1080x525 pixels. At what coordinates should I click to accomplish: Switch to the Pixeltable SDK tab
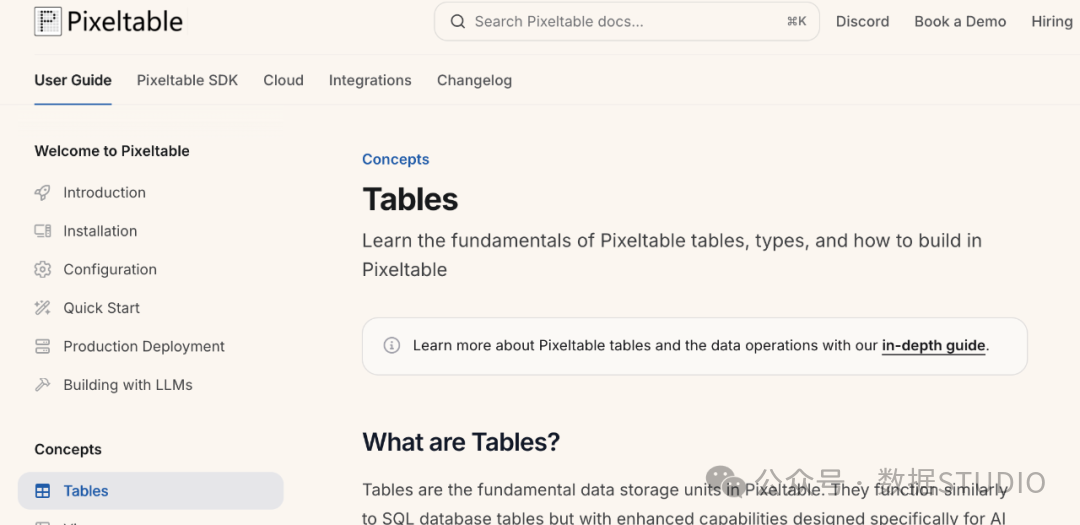[187, 81]
